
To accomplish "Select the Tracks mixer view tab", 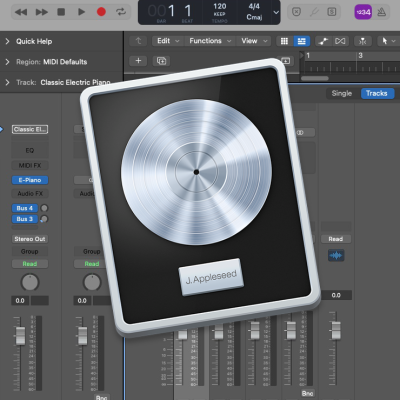I will (x=377, y=93).
